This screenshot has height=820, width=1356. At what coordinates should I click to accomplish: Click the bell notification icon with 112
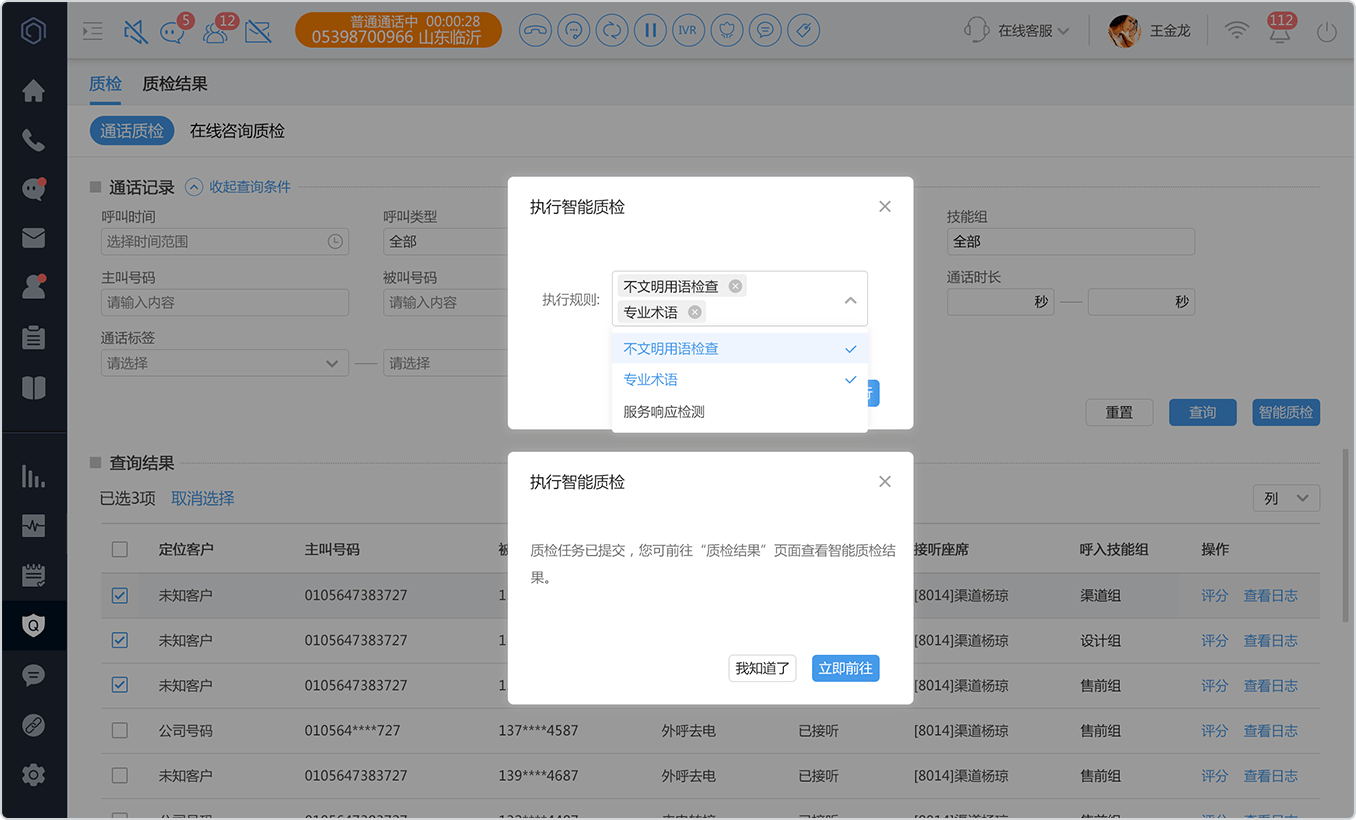pyautogui.click(x=1278, y=31)
